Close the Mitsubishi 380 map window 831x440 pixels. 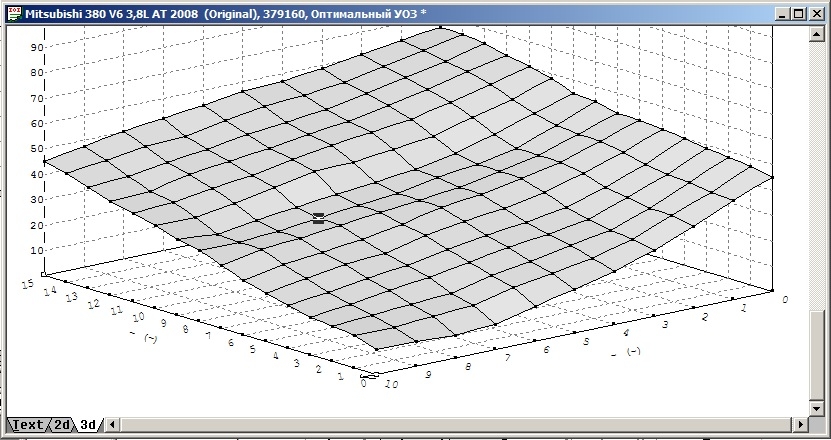815,14
